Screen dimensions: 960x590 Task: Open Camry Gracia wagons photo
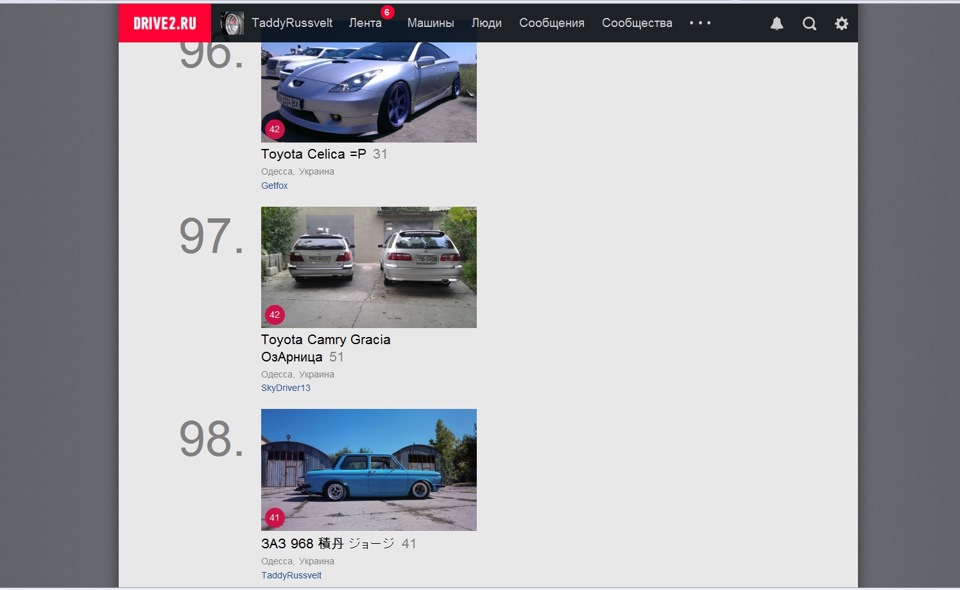pyautogui.click(x=369, y=267)
